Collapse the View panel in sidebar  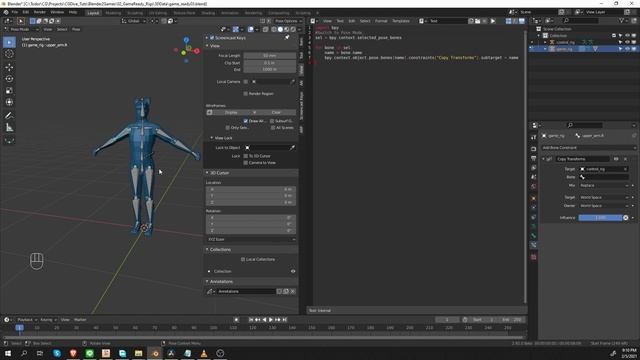tap(207, 46)
